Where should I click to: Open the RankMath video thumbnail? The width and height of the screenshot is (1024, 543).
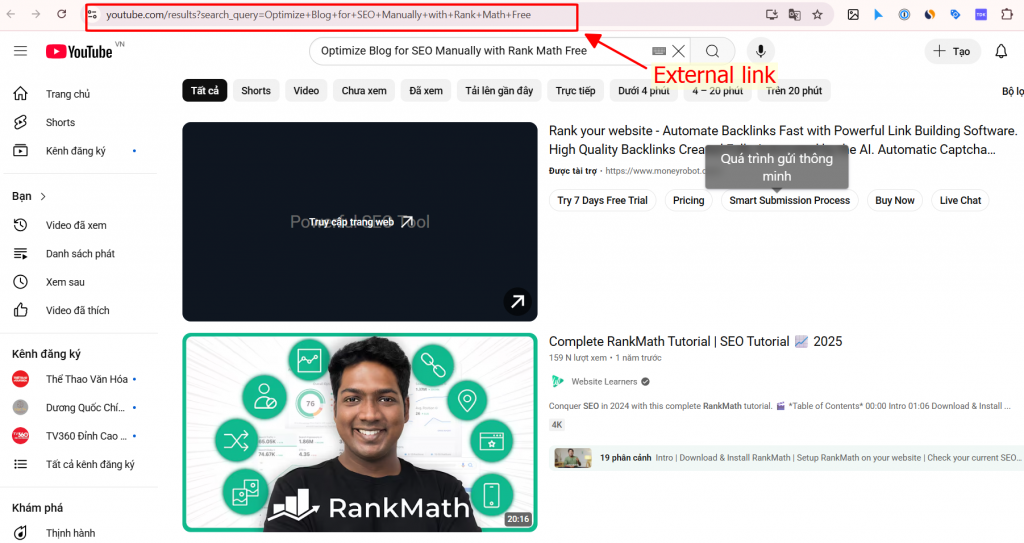click(360, 433)
